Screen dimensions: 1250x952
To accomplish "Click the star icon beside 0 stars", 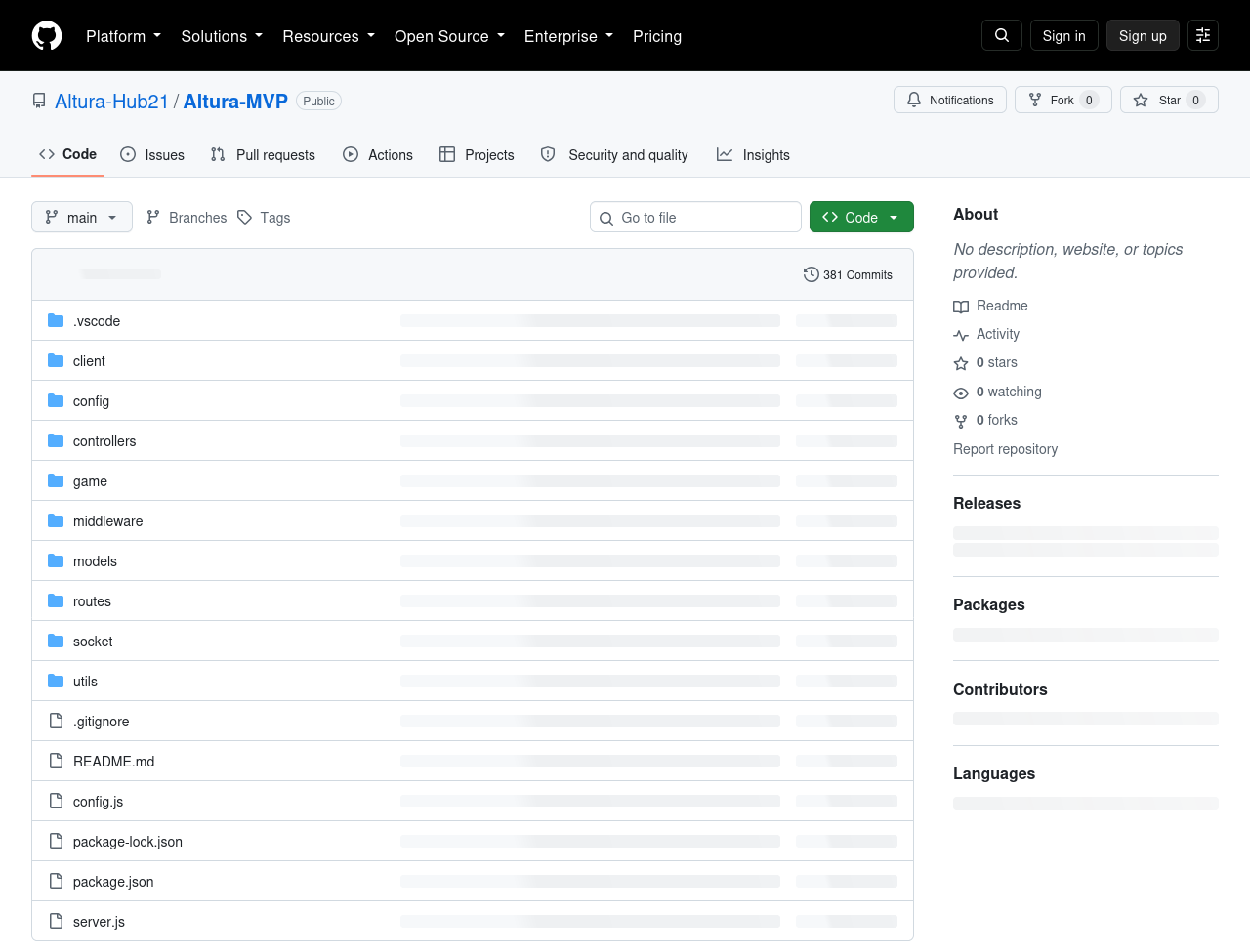I will click(961, 363).
